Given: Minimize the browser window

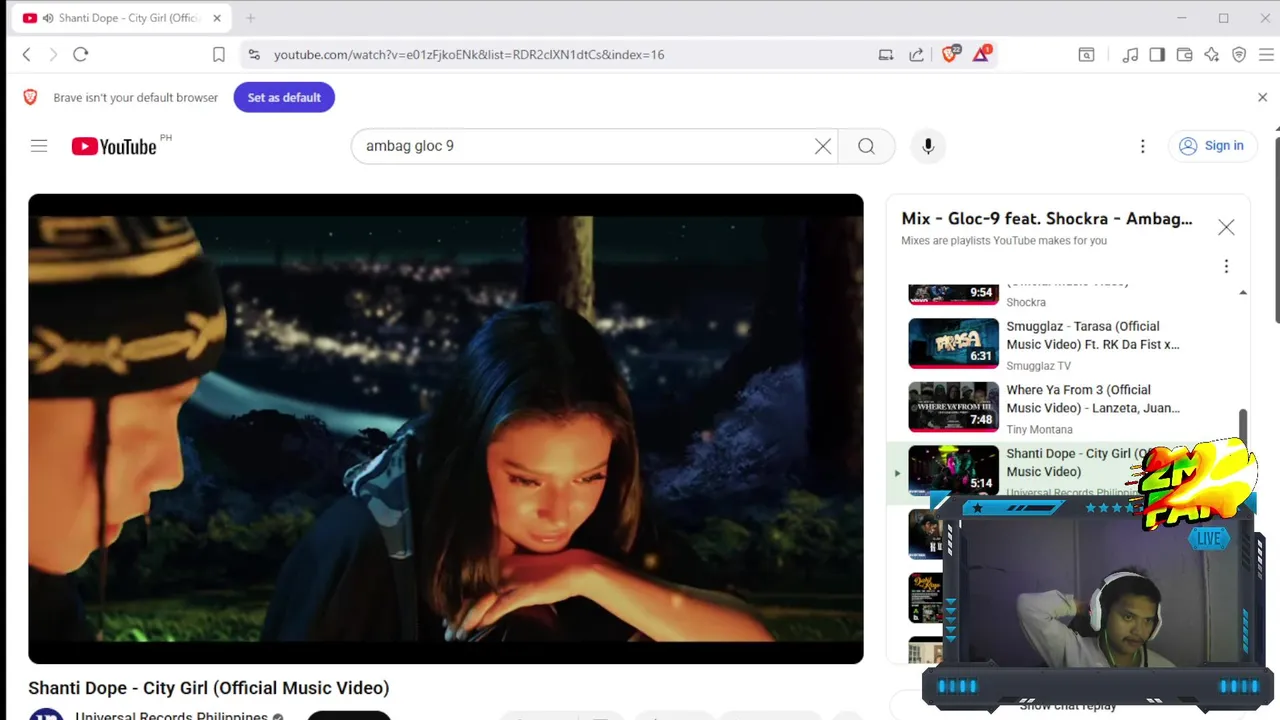Looking at the screenshot, I should (1181, 18).
